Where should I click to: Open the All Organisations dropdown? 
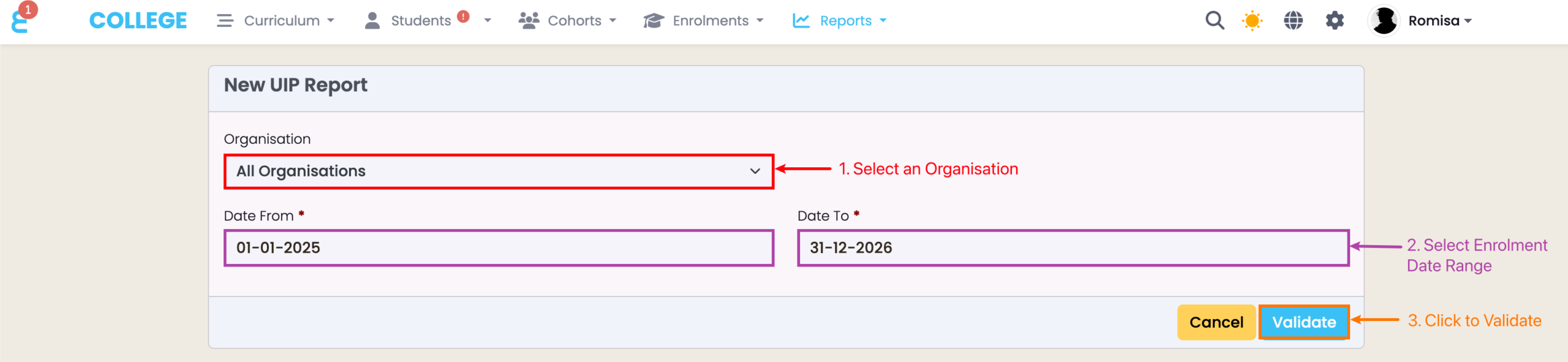(x=499, y=172)
